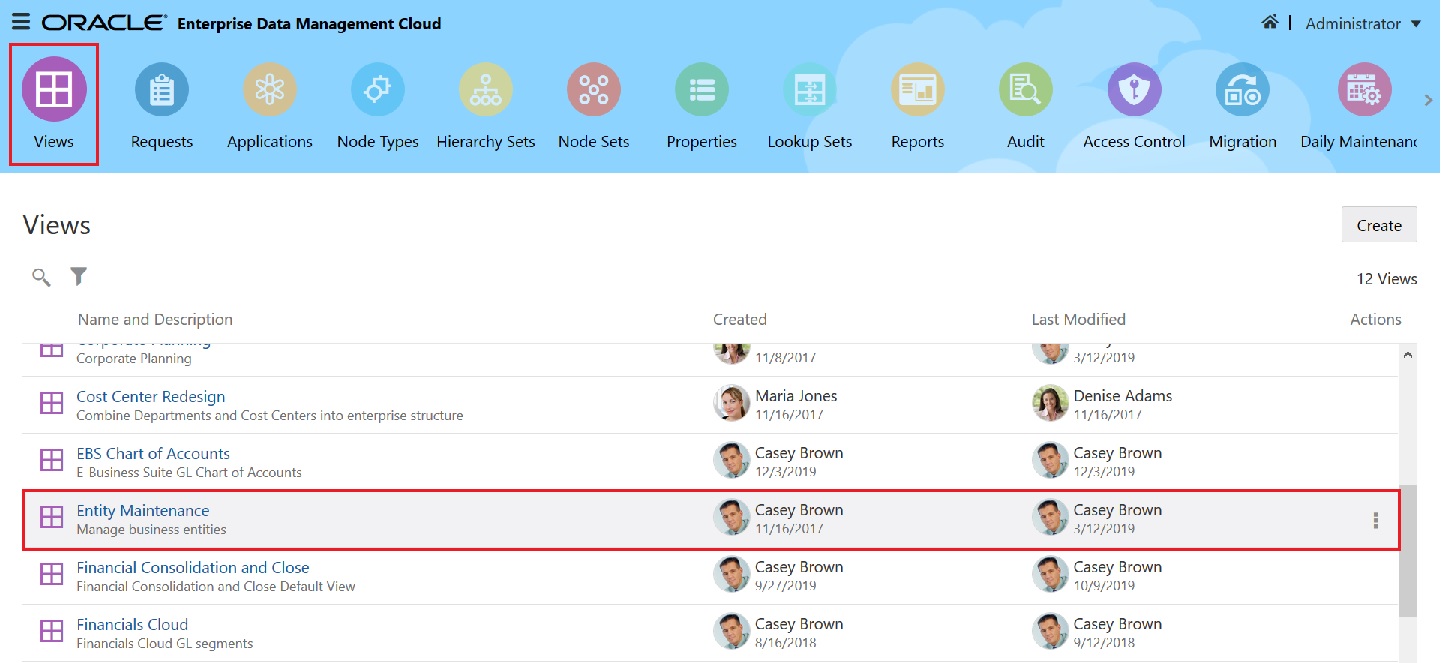Open the Lookup Sets icon
The width and height of the screenshot is (1441, 663).
(810, 90)
